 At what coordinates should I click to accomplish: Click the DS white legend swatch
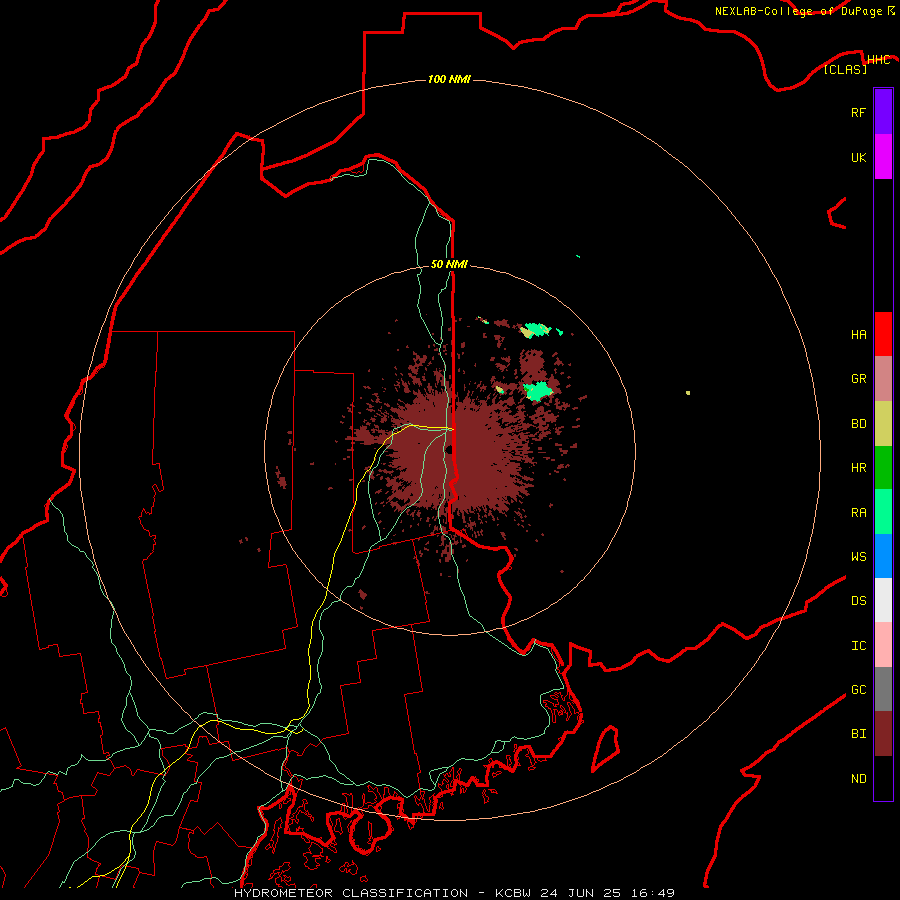coord(883,600)
